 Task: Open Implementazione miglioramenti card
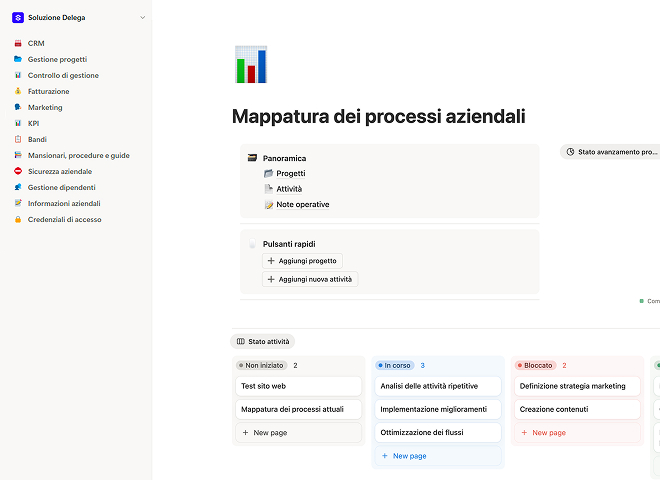tap(438, 409)
